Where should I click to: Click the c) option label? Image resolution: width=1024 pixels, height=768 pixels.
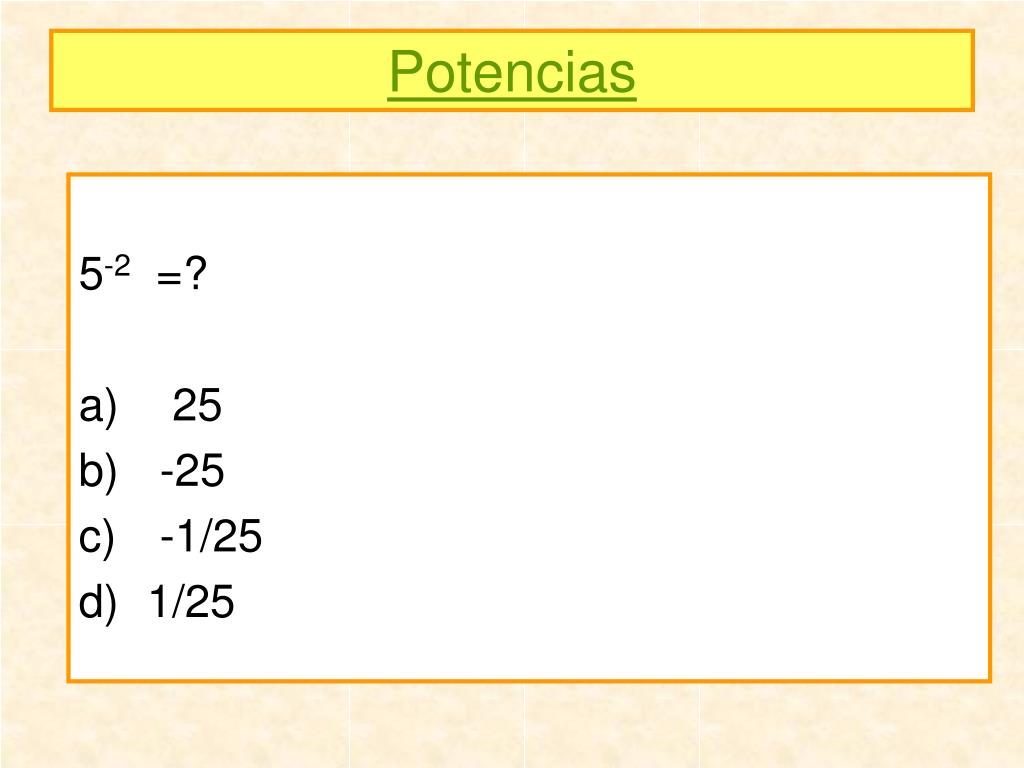(x=97, y=538)
